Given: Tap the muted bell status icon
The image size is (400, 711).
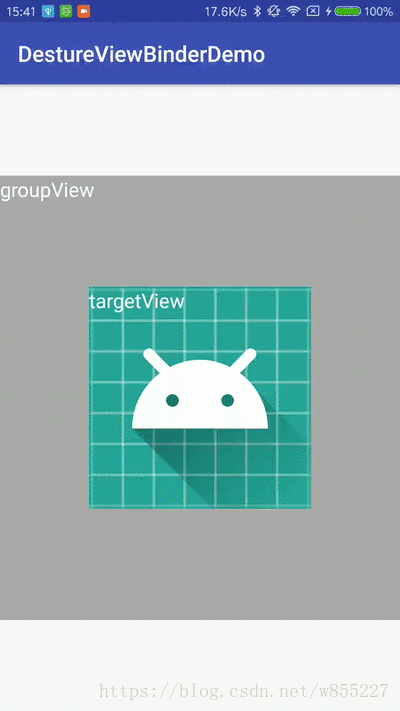Looking at the screenshot, I should point(274,11).
